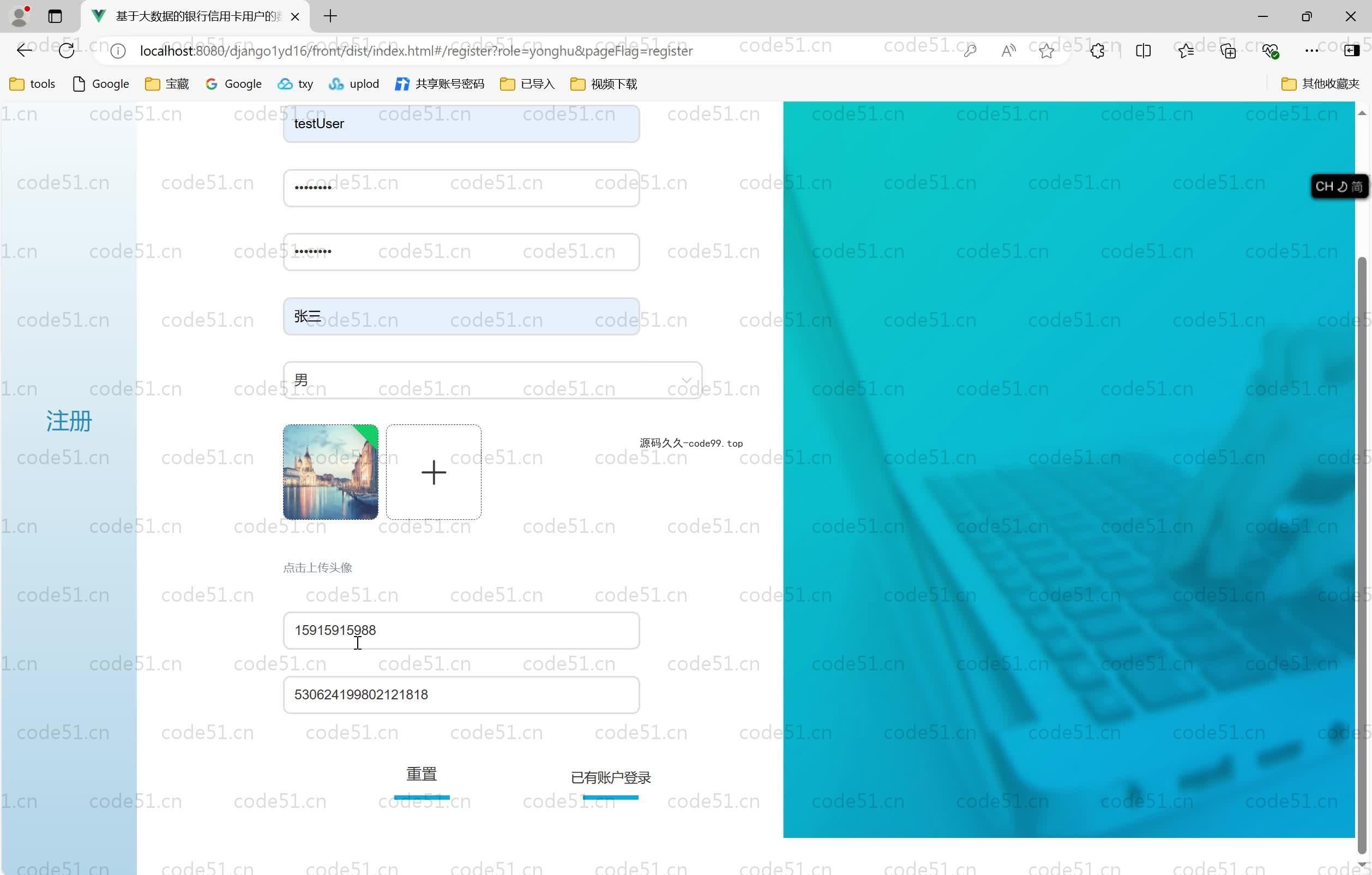
Task: Reload the page with refresh icon
Action: coord(67,51)
